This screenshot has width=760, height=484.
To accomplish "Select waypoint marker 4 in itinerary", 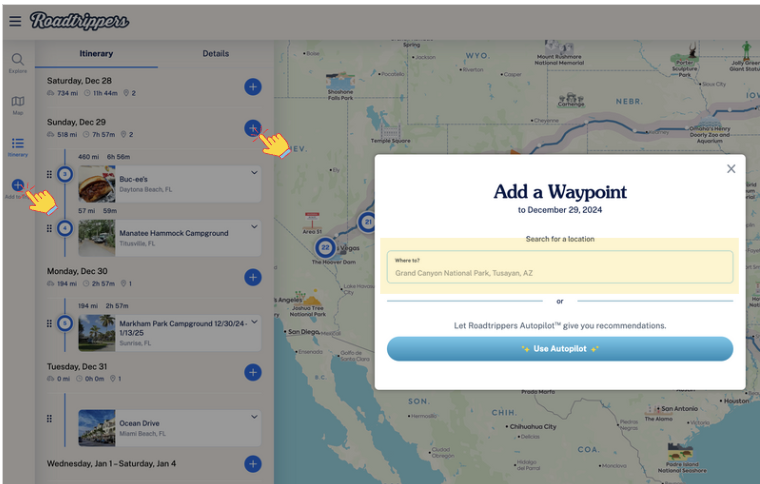I will [x=65, y=228].
